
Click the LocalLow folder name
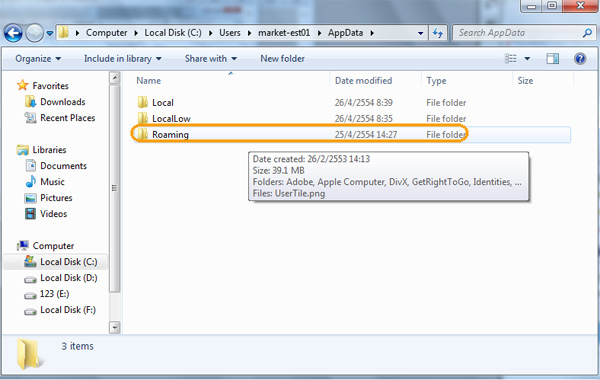(171, 119)
